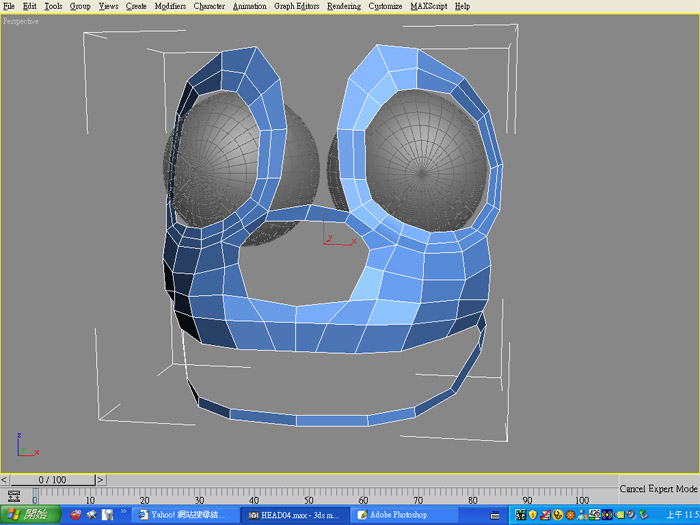Click Cancel Expert Mode button

pos(658,489)
